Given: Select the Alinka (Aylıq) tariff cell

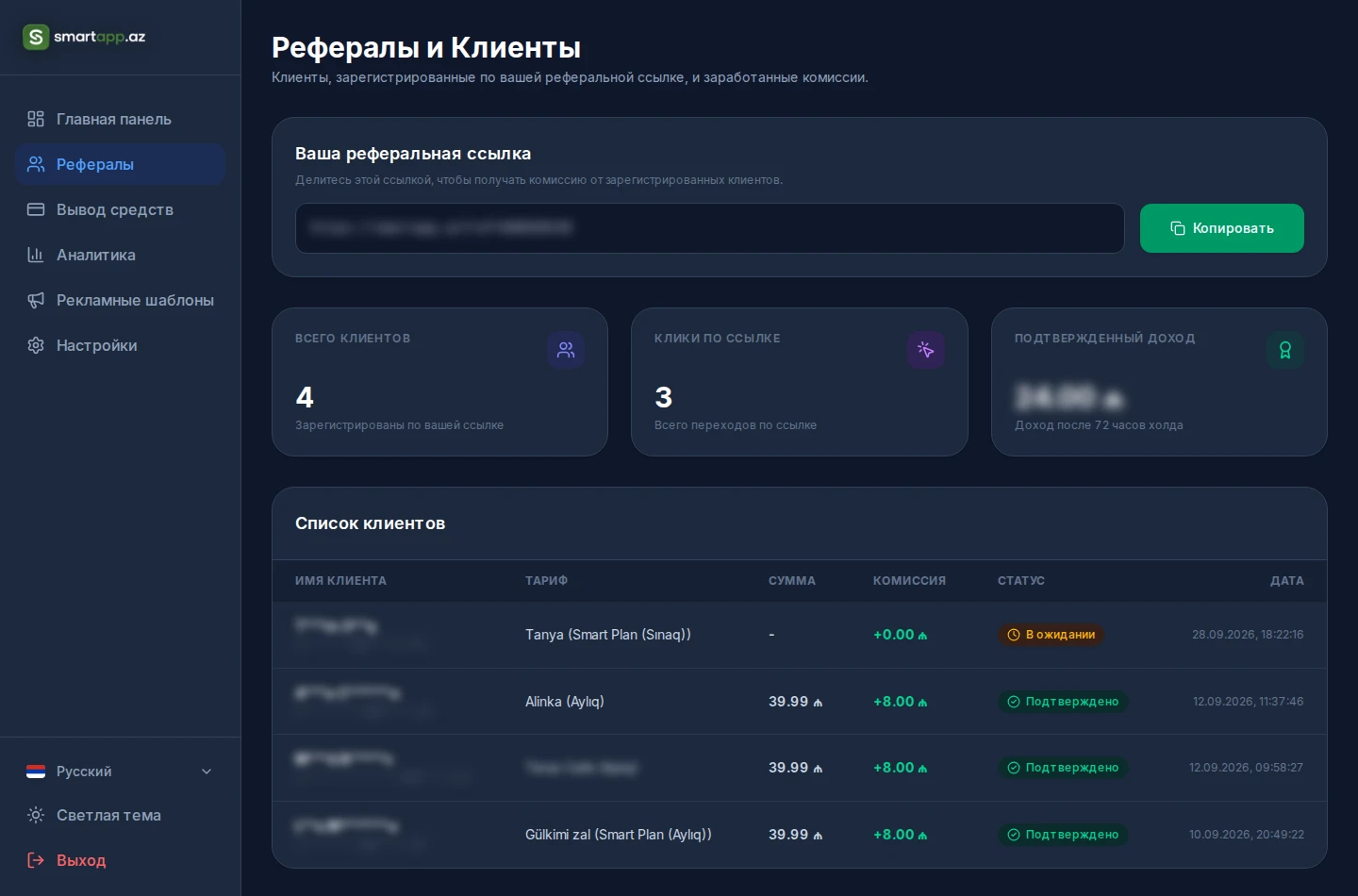Looking at the screenshot, I should pyautogui.click(x=565, y=702).
